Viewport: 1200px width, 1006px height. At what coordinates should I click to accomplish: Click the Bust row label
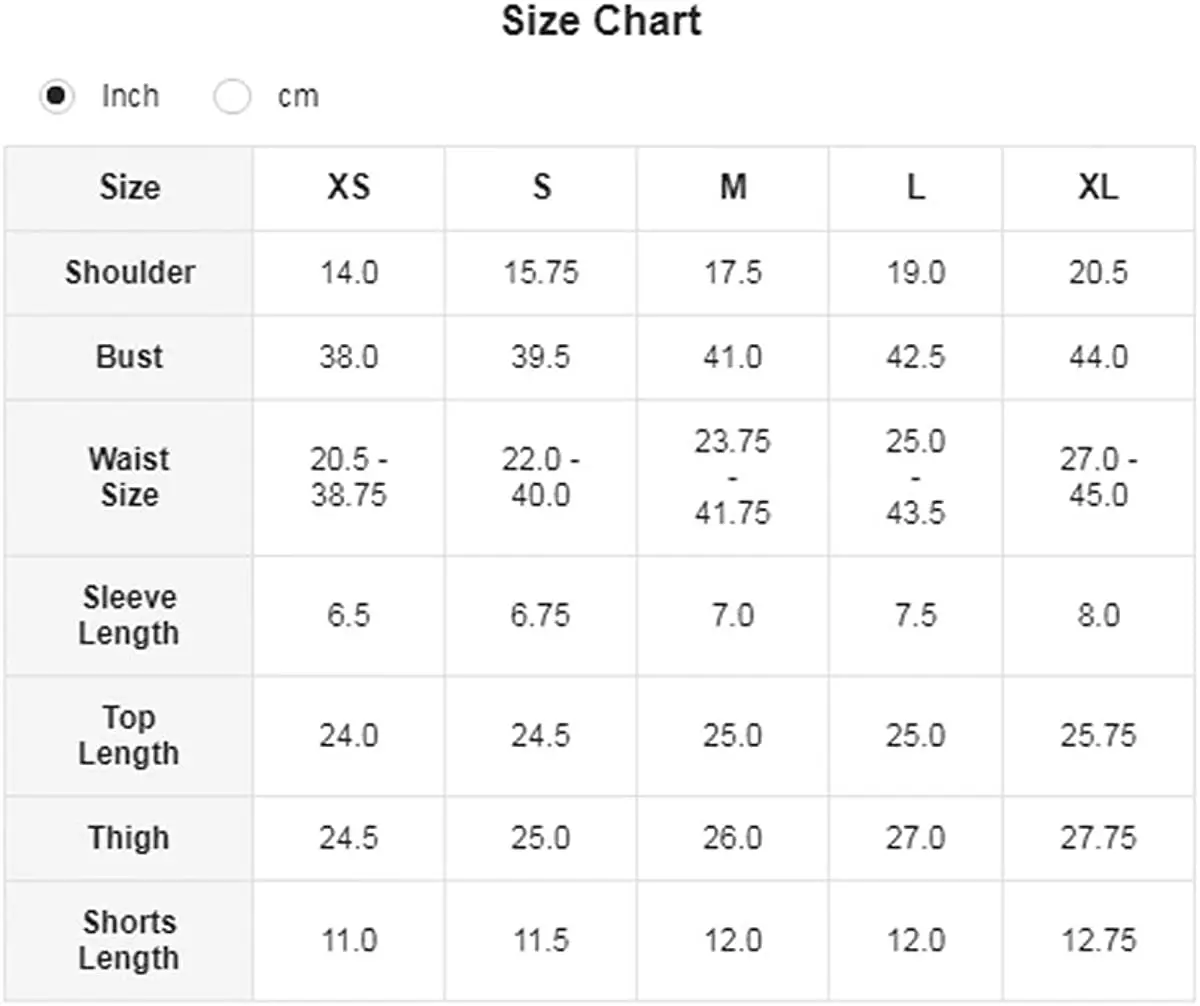tap(129, 357)
